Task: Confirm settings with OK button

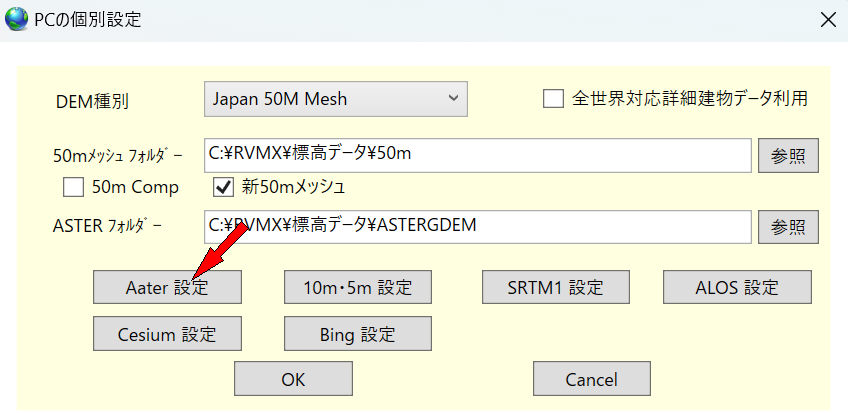Action: click(x=293, y=379)
